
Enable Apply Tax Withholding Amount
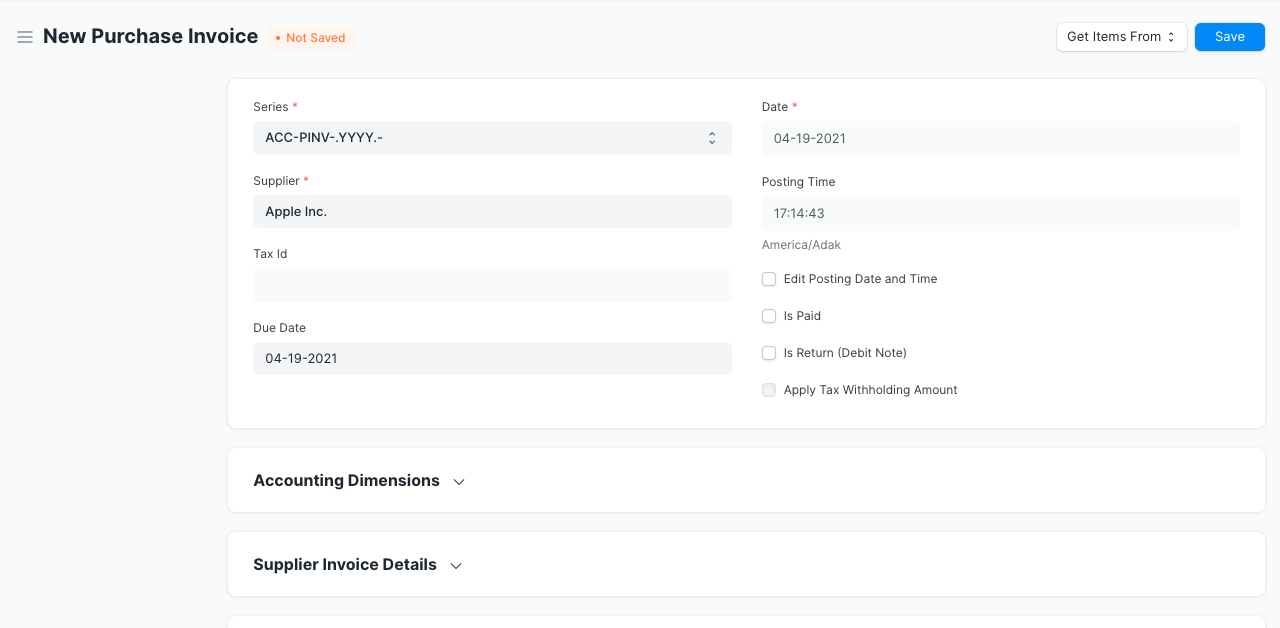[x=769, y=390]
